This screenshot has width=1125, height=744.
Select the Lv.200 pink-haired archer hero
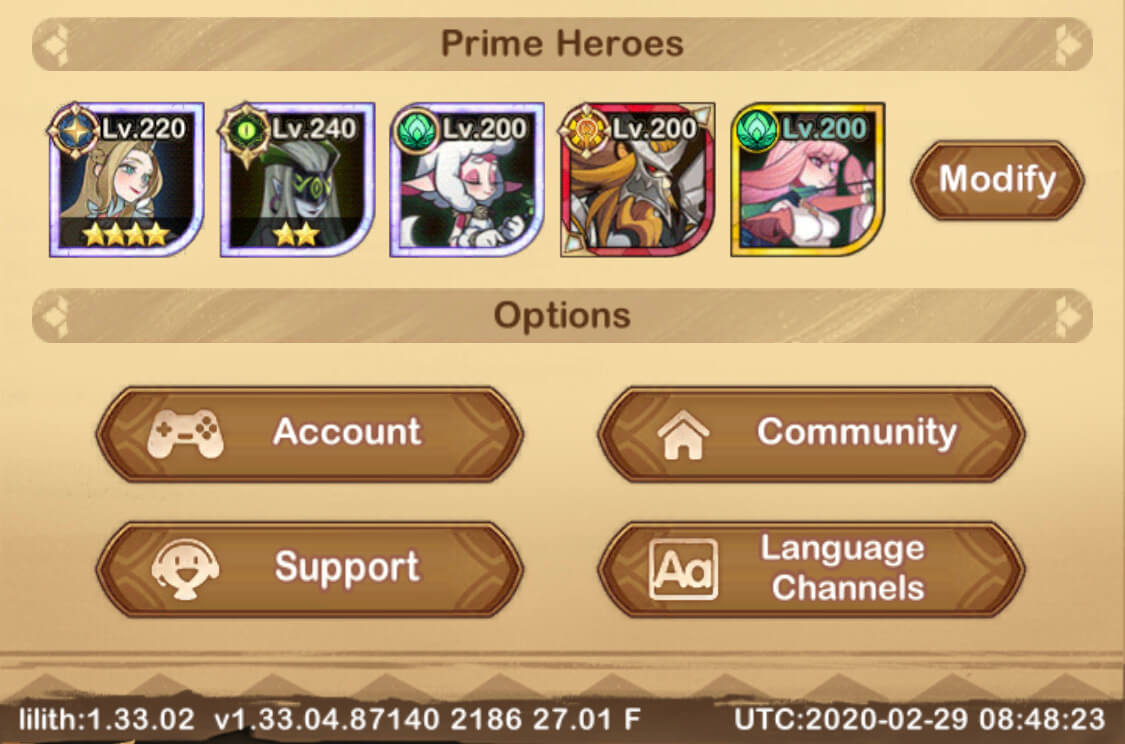[x=807, y=179]
